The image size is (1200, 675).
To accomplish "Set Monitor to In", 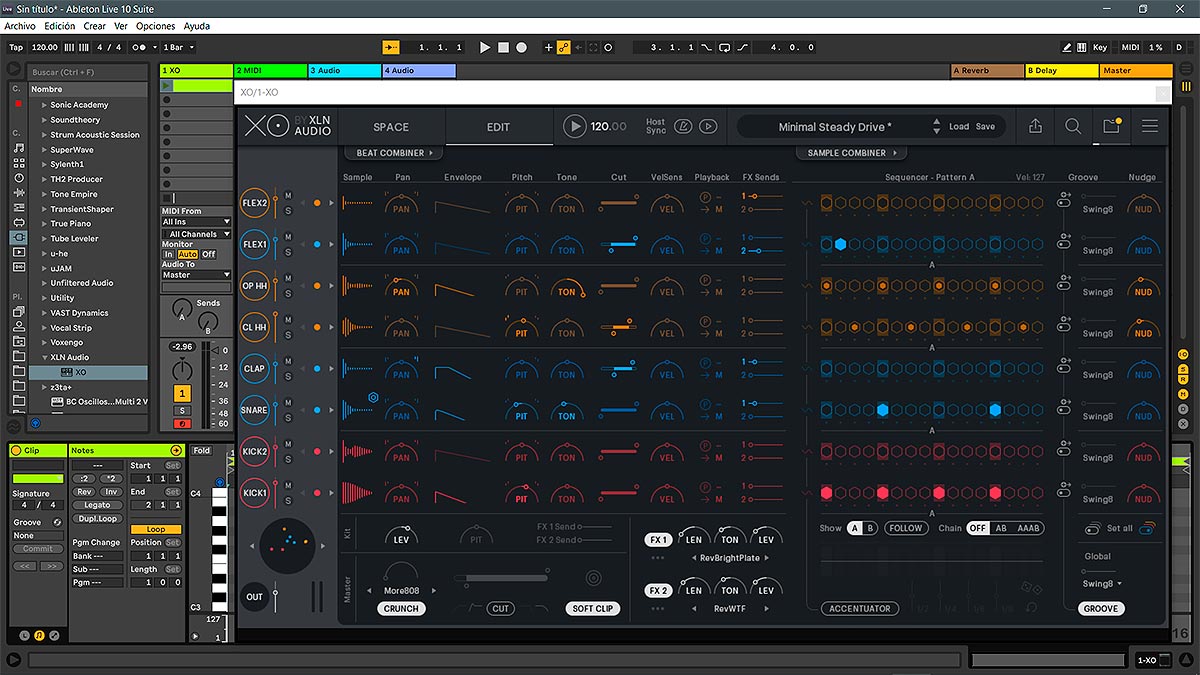I will point(168,255).
